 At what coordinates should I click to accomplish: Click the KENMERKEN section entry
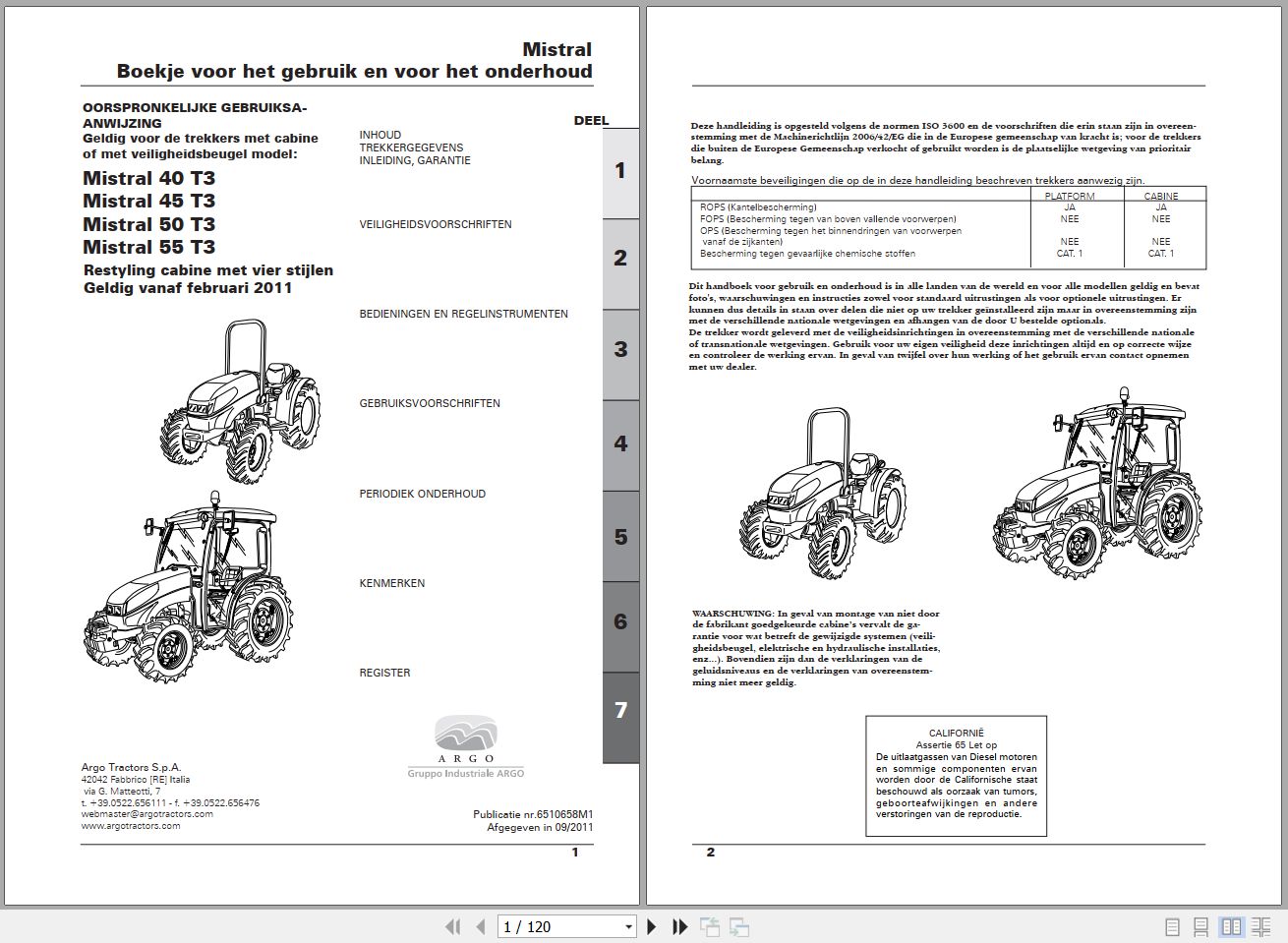click(x=392, y=583)
